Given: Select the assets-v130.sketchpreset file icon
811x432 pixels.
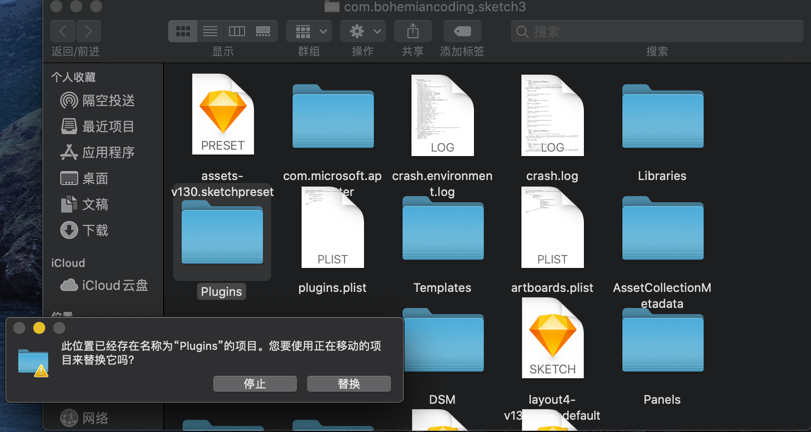Looking at the screenshot, I should [222, 114].
